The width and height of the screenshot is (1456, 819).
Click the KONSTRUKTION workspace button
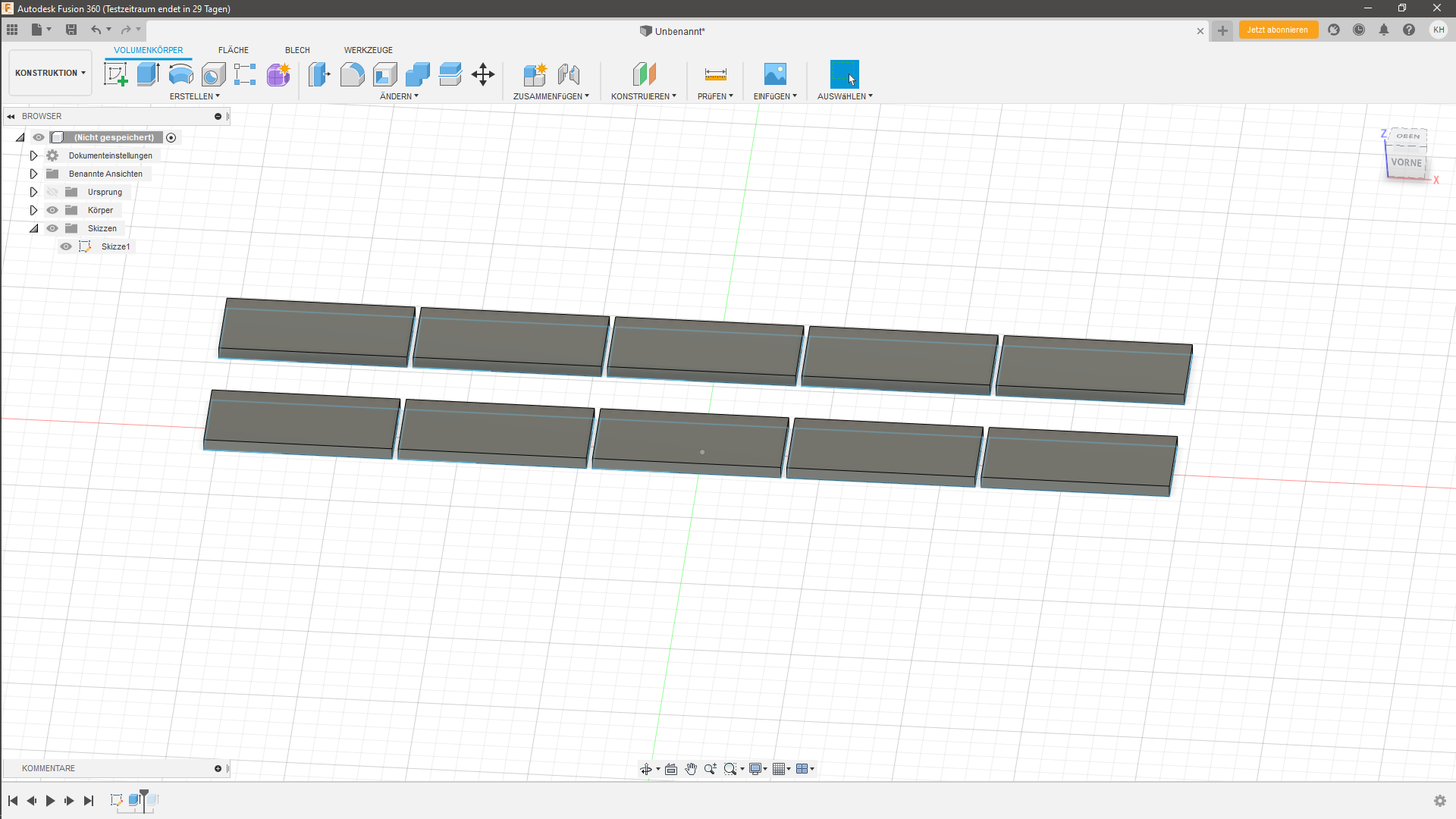(49, 72)
